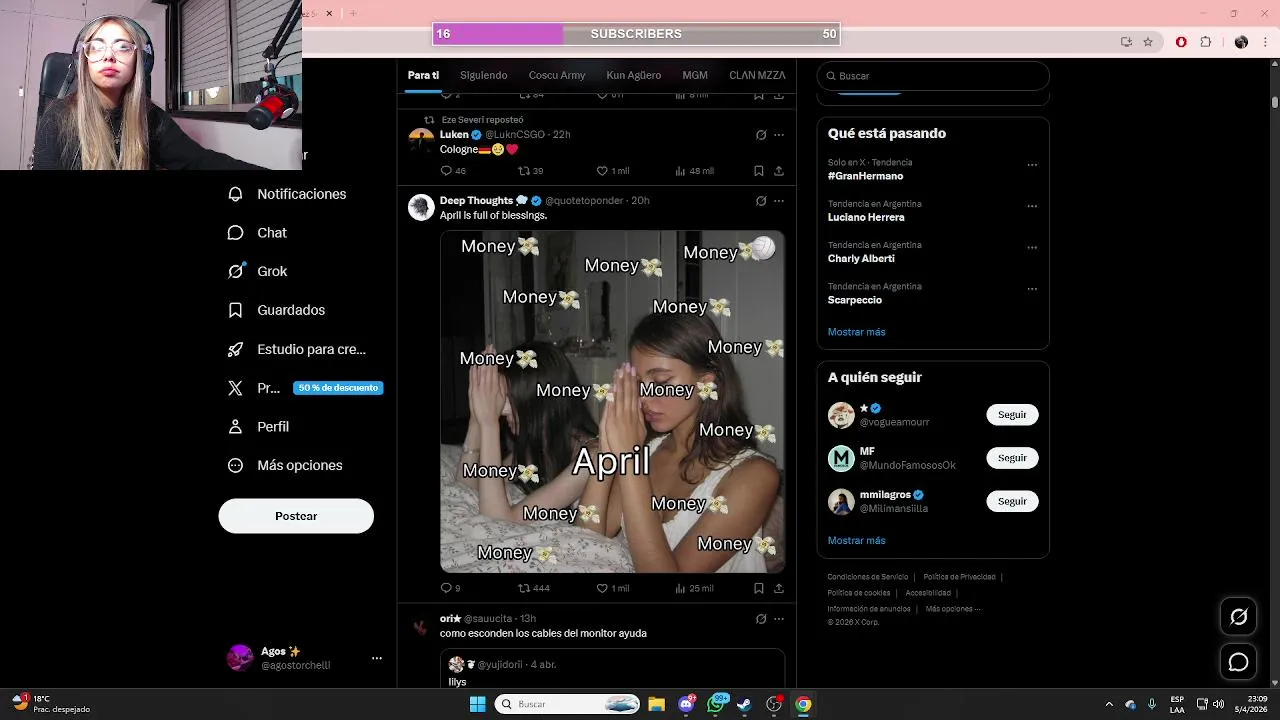1280x720 pixels.
Task: Click the Buscar search field on X
Action: tap(933, 76)
